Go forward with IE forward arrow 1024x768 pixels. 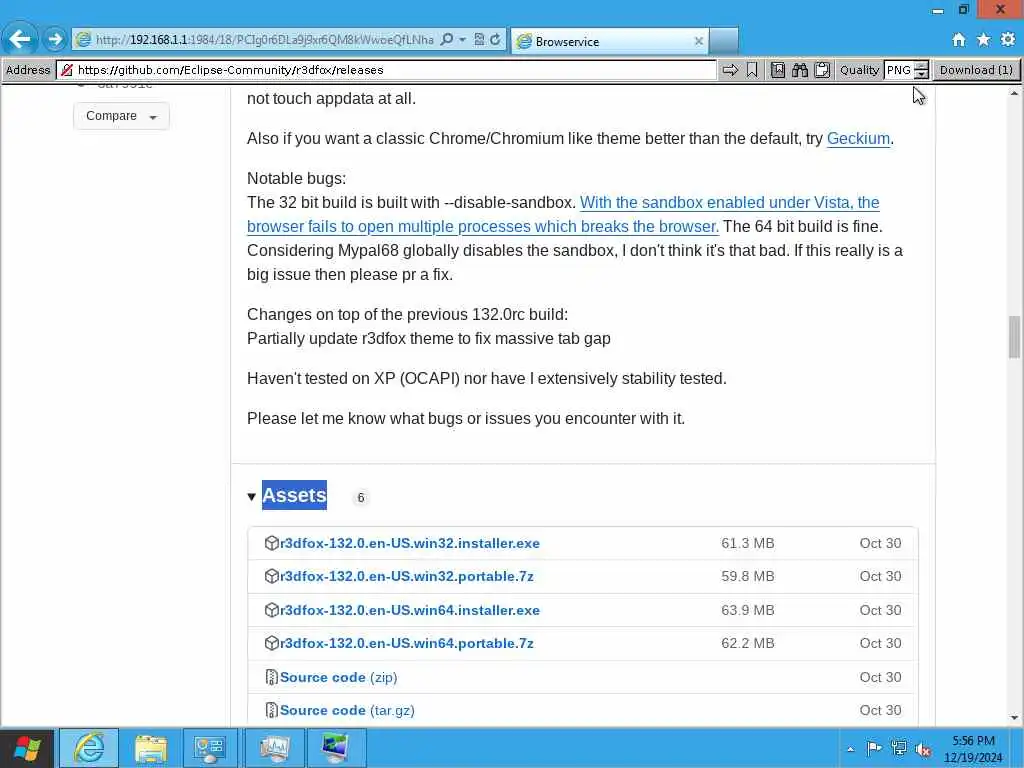(55, 39)
